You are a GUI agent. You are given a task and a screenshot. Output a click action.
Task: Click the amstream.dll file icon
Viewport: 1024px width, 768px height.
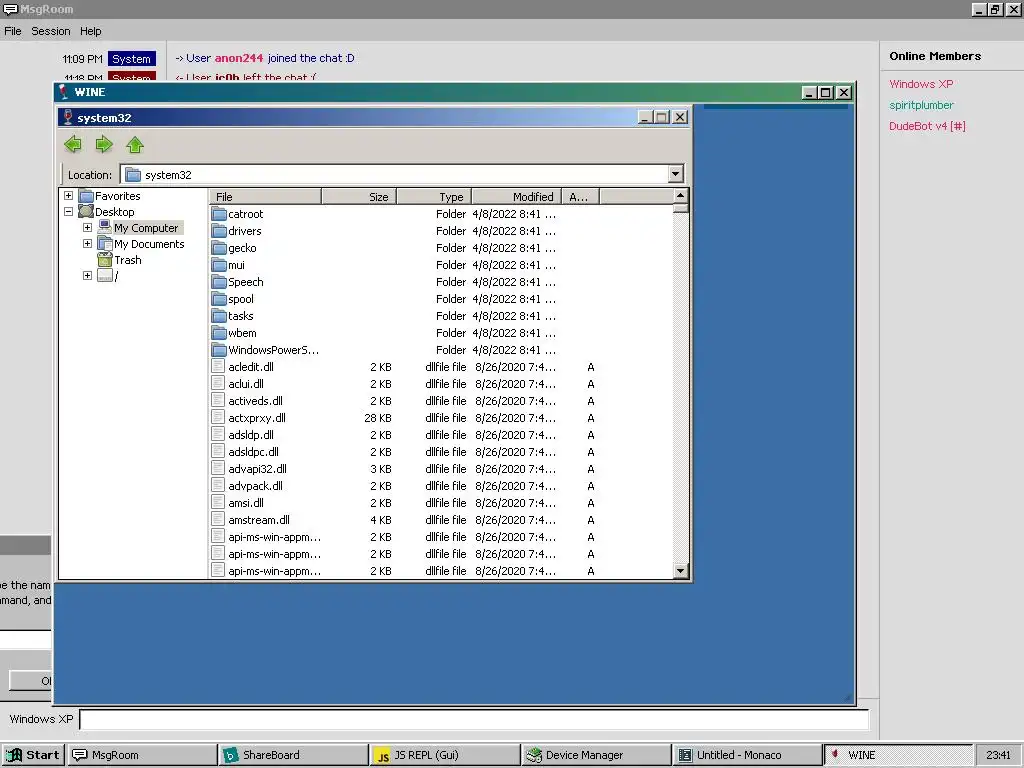coord(218,519)
